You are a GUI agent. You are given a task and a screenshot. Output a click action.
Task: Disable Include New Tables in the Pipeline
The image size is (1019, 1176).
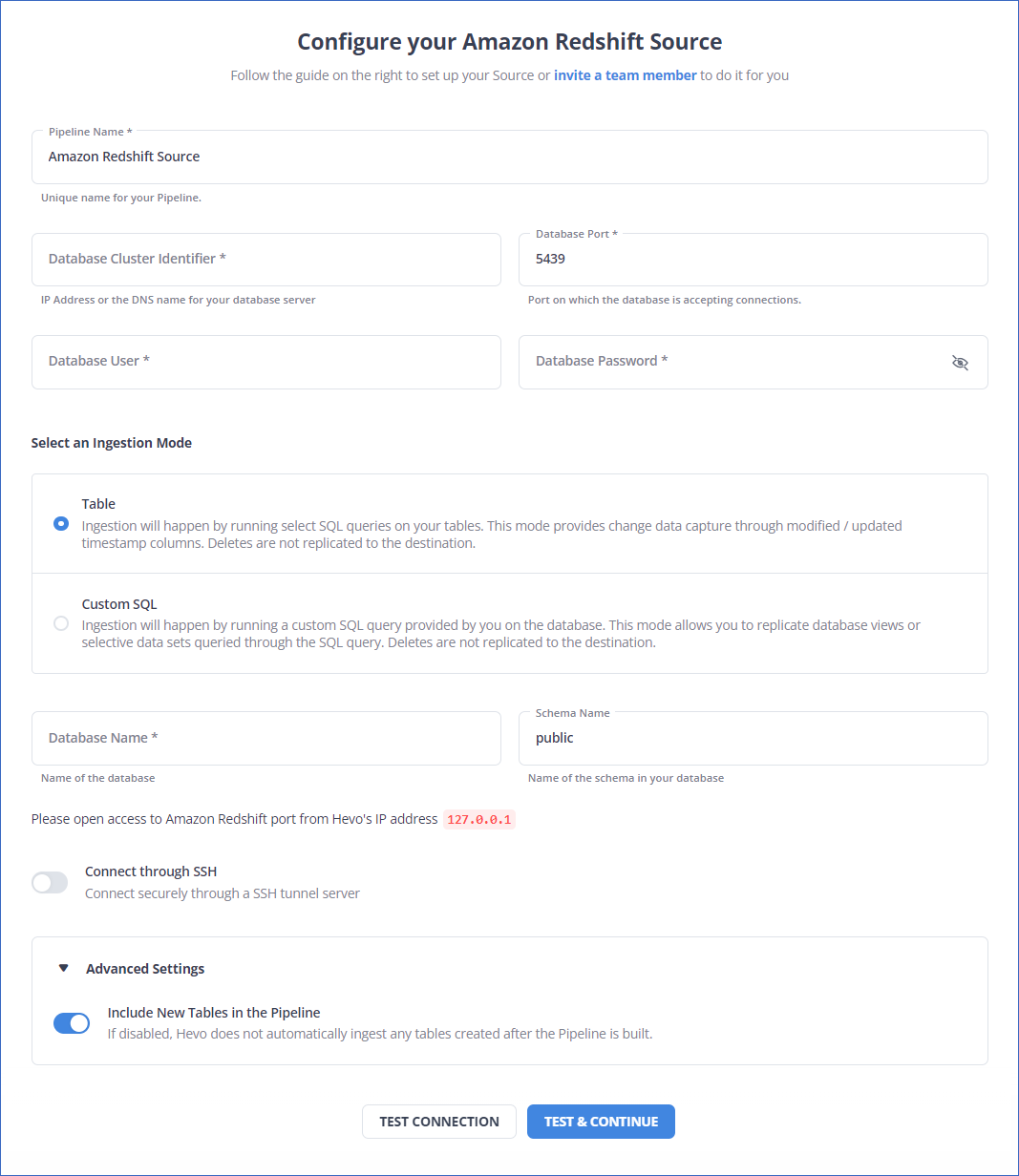(72, 1023)
